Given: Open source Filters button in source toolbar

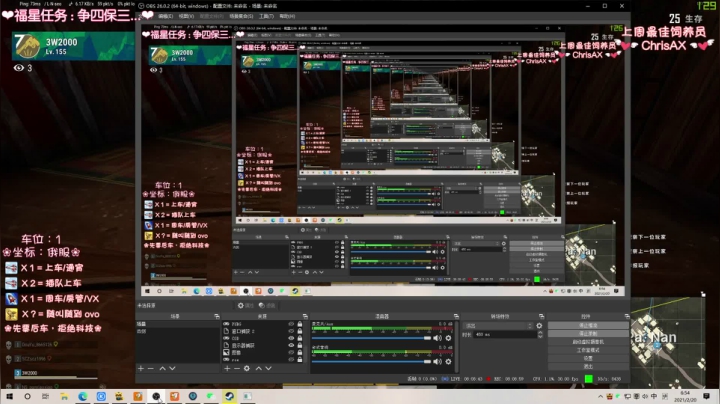Looking at the screenshot, I should [267, 305].
